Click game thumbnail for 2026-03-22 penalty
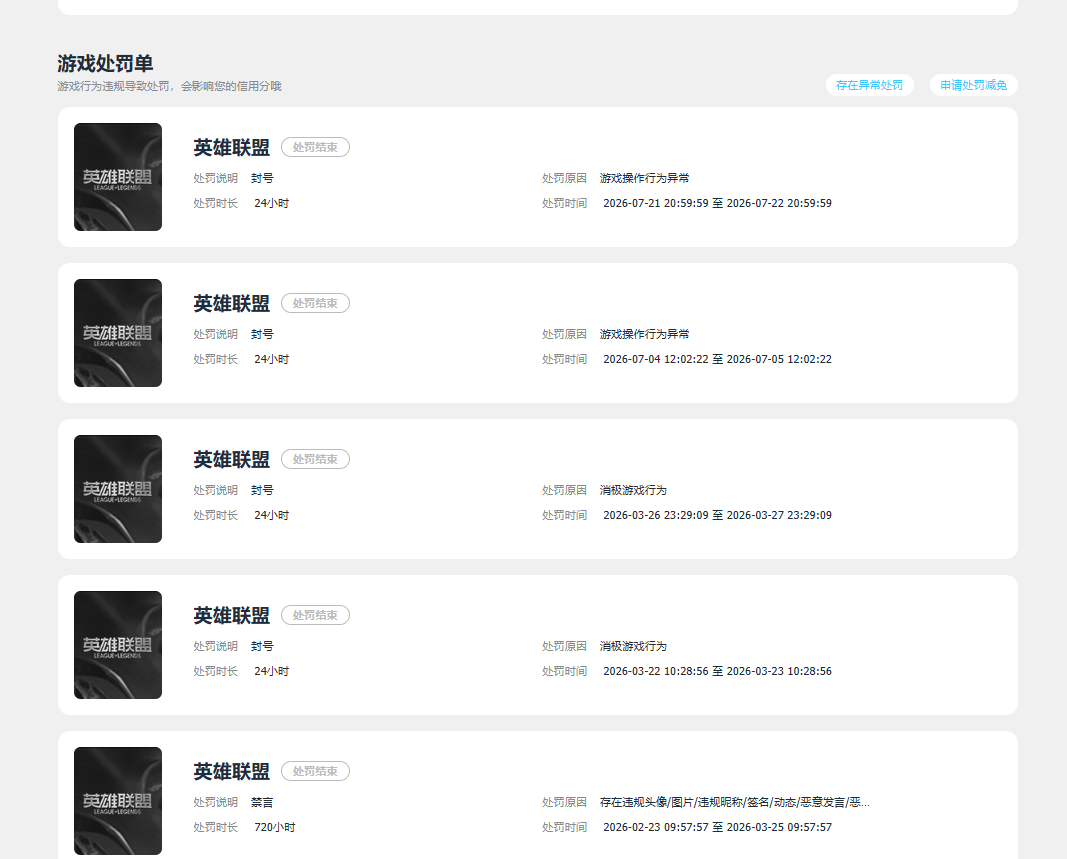 tap(118, 645)
